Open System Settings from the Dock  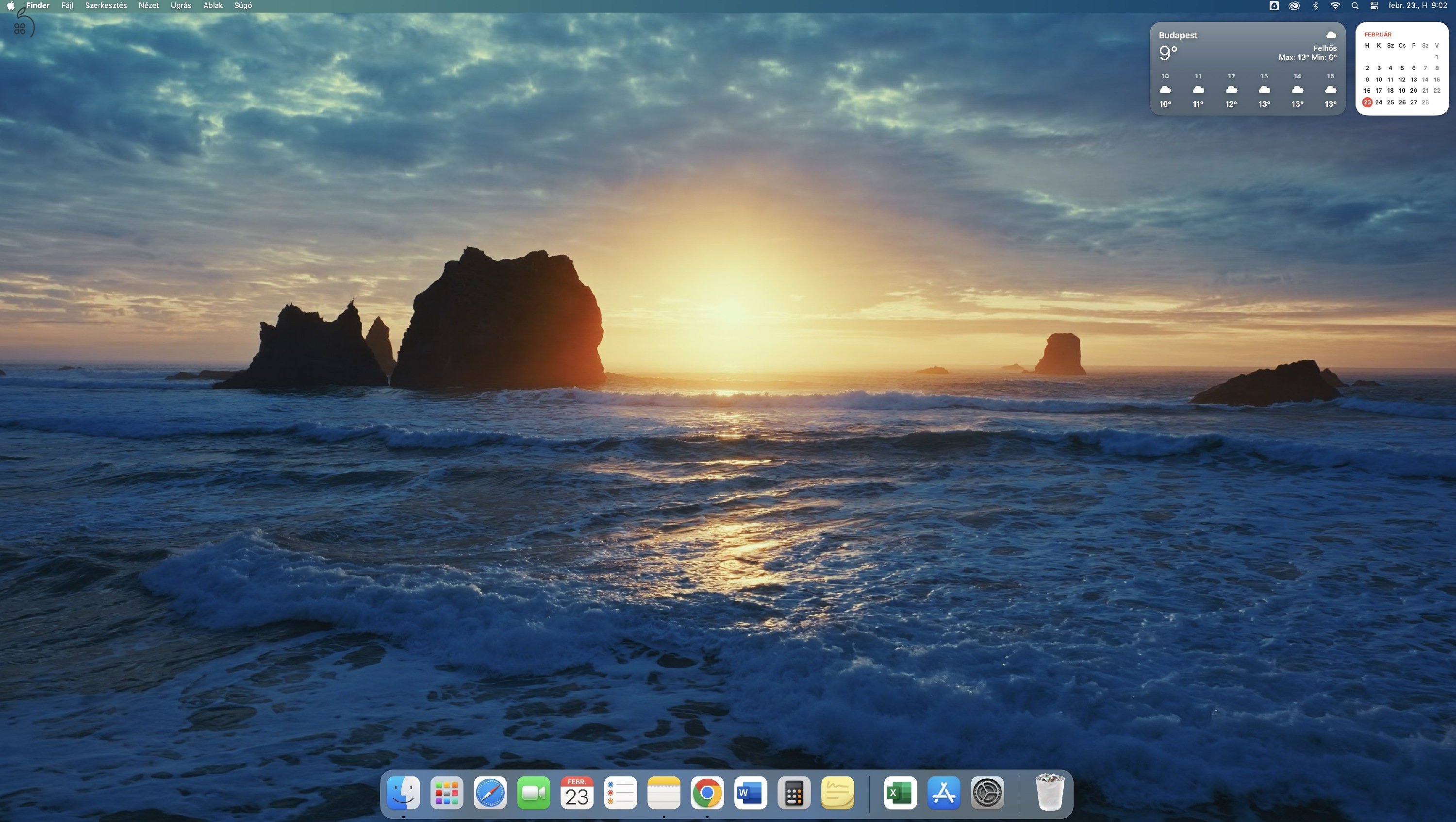[x=987, y=793]
